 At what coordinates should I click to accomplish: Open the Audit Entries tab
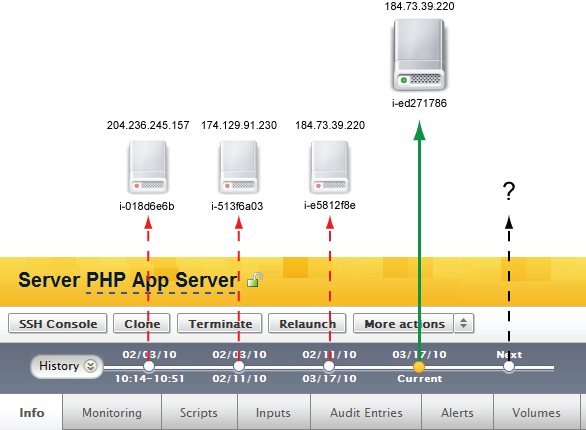[366, 412]
